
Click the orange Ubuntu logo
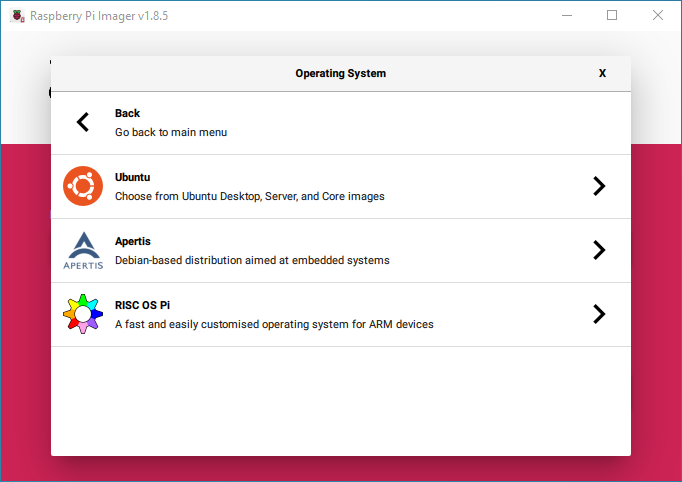point(83,186)
